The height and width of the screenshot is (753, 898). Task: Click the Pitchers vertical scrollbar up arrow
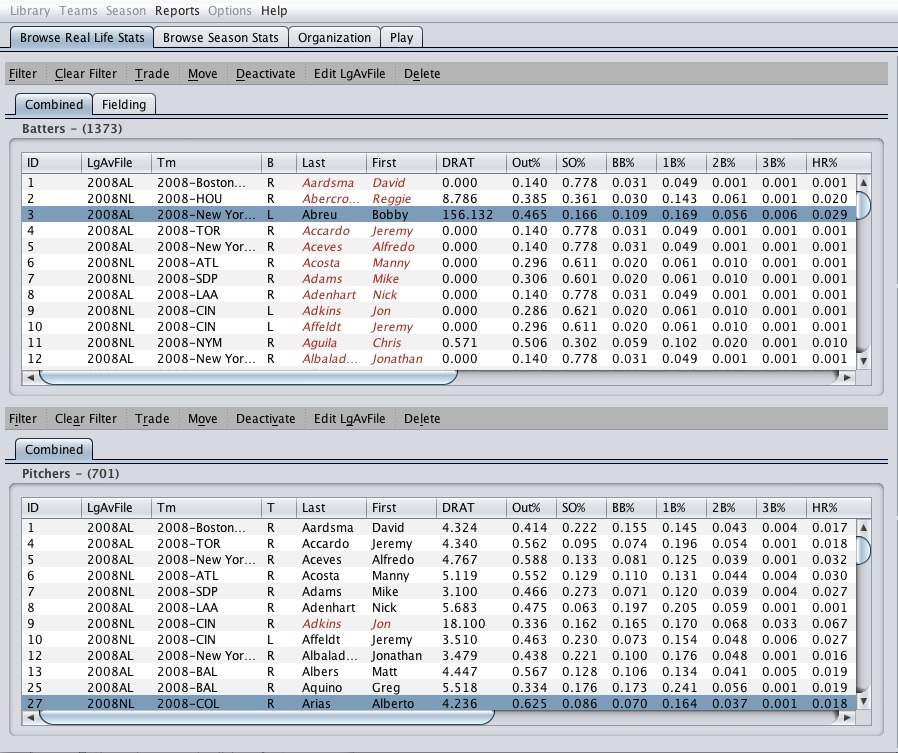[x=864, y=527]
